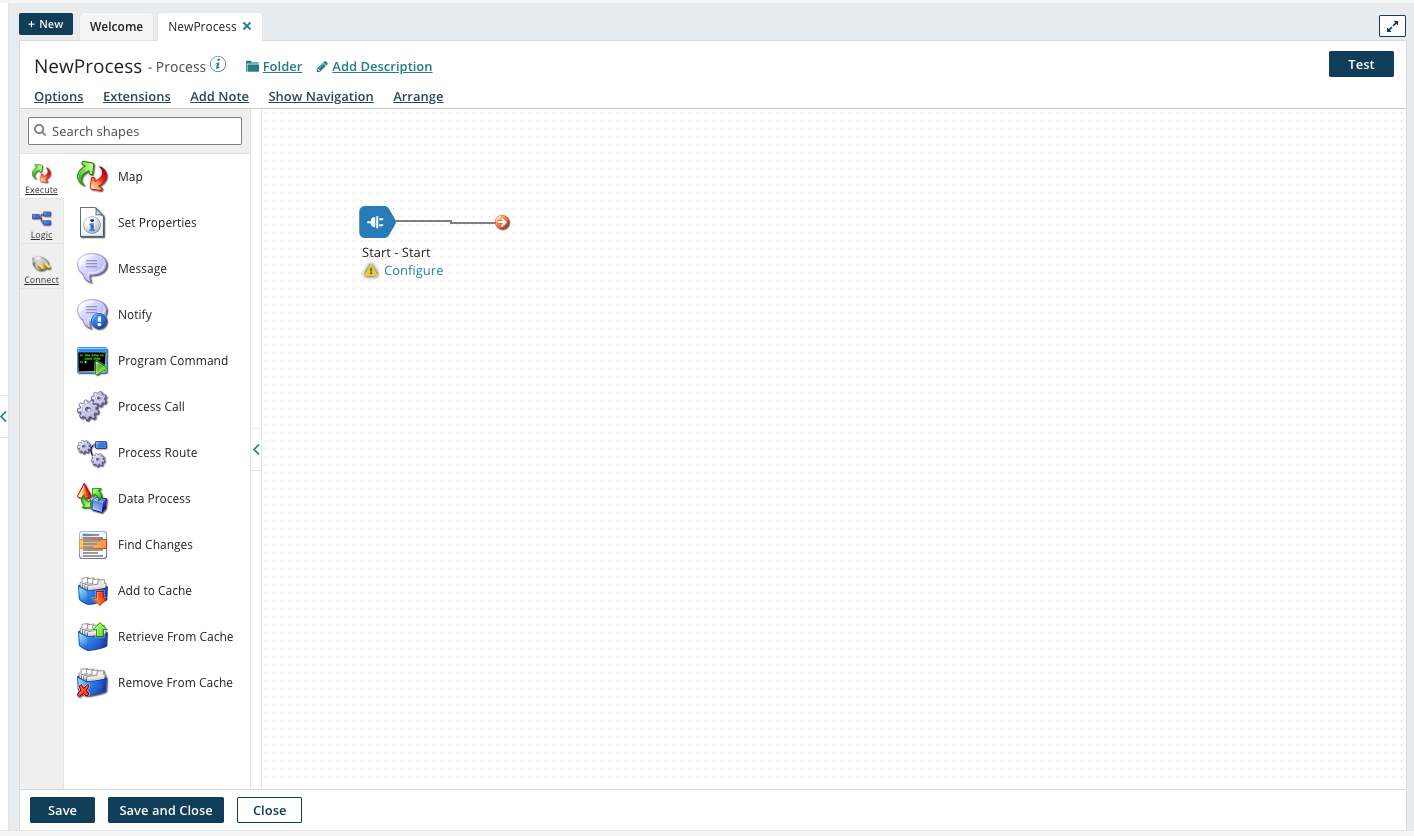
Task: Click the red Stop end shape
Action: point(502,223)
